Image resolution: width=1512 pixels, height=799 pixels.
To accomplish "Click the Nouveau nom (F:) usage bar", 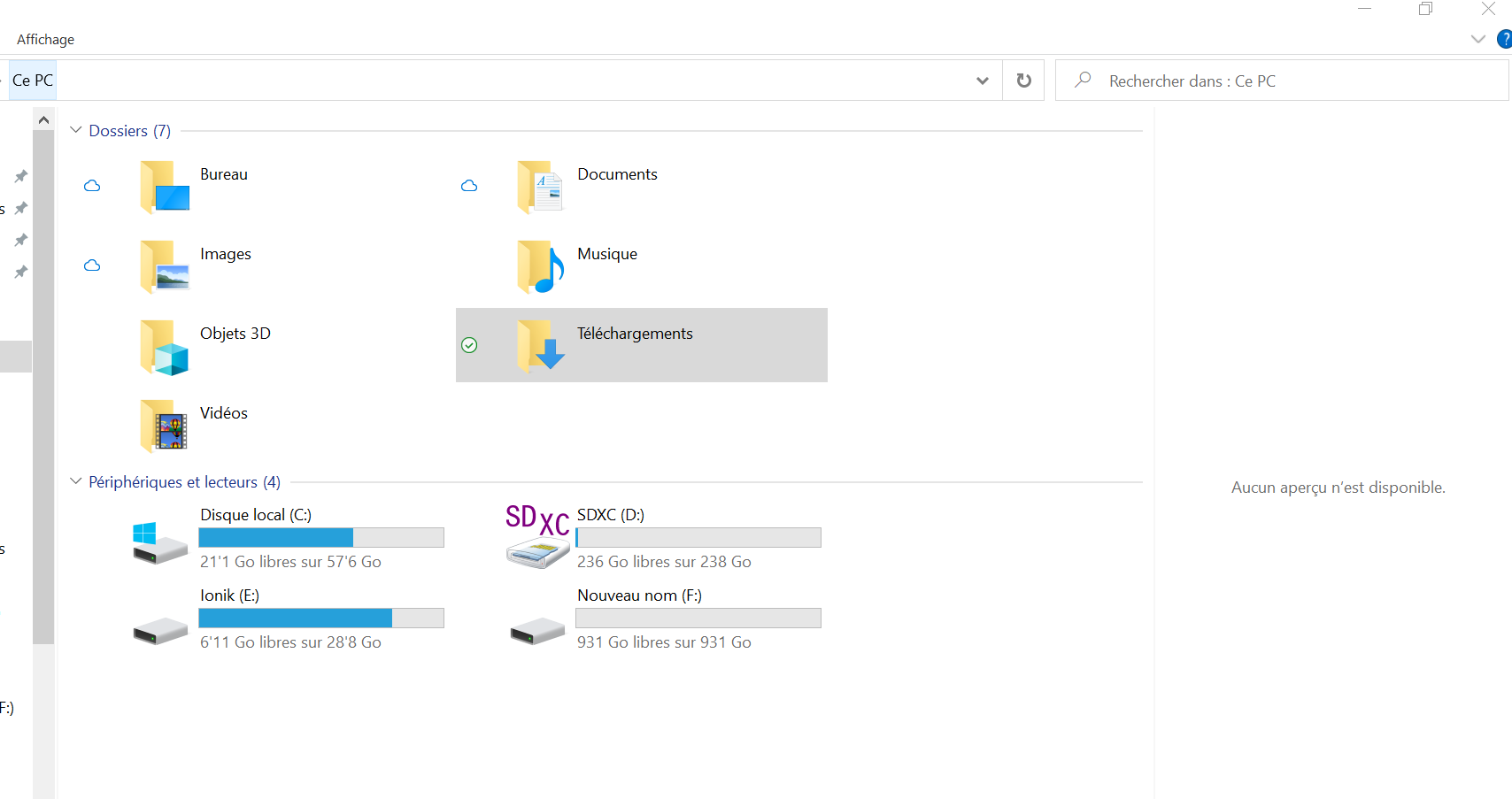I will [x=698, y=618].
